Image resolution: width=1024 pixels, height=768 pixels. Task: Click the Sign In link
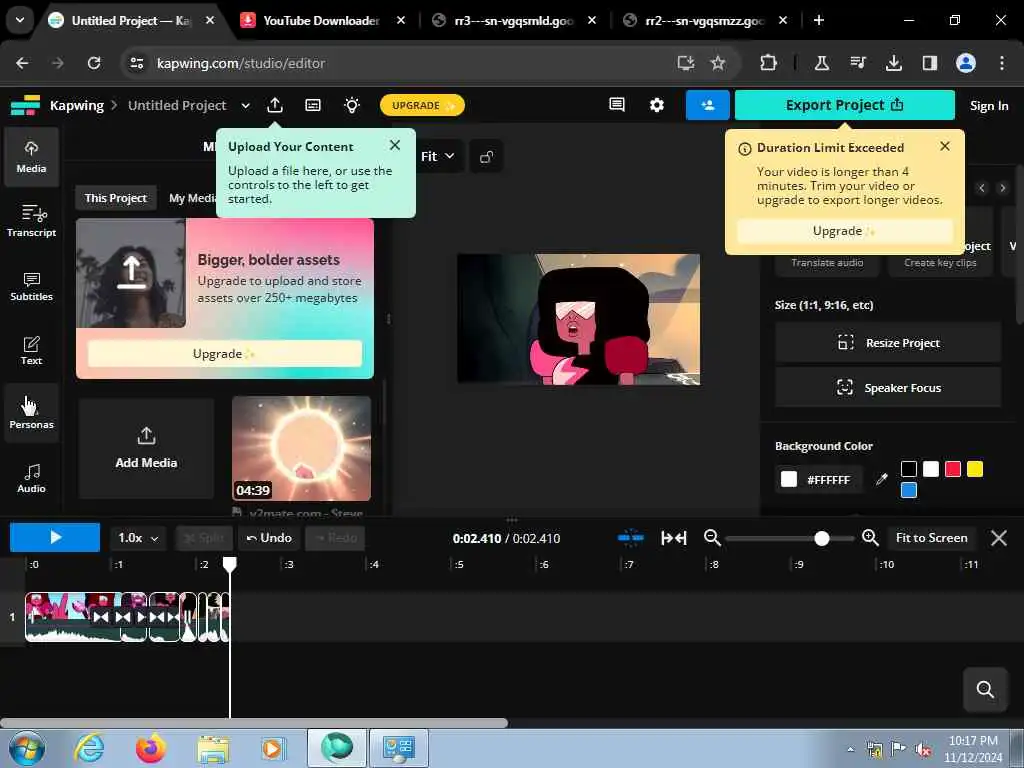(x=988, y=106)
